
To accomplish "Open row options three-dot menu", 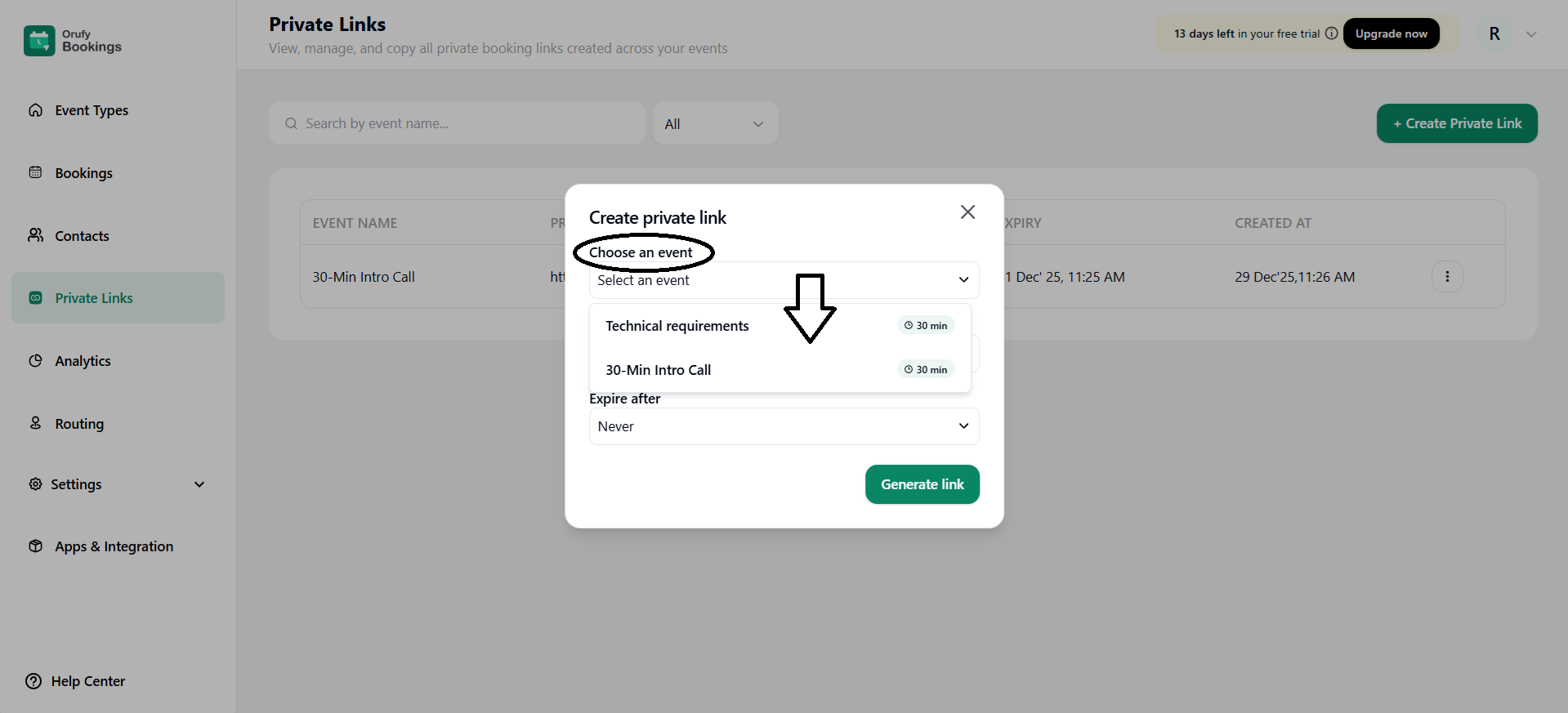I will 1446,277.
